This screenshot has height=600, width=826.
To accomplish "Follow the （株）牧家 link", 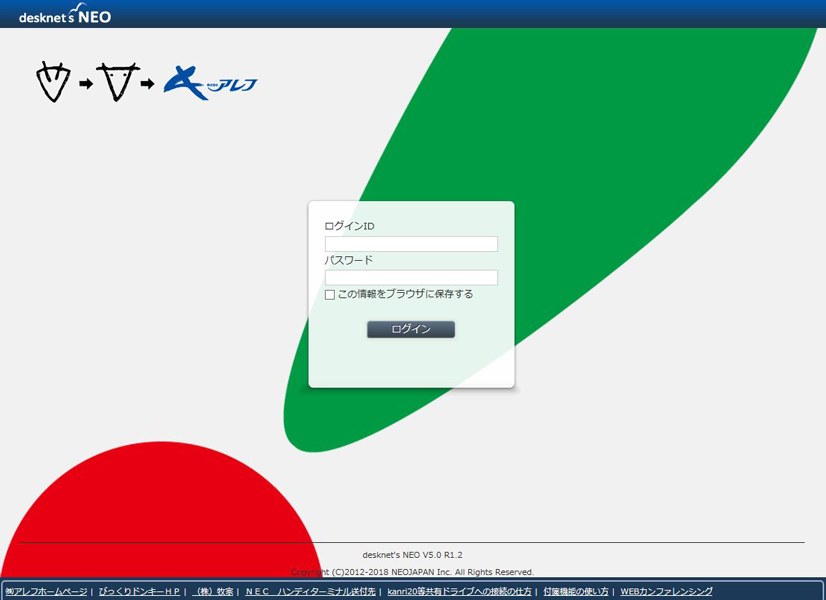I will [x=213, y=592].
